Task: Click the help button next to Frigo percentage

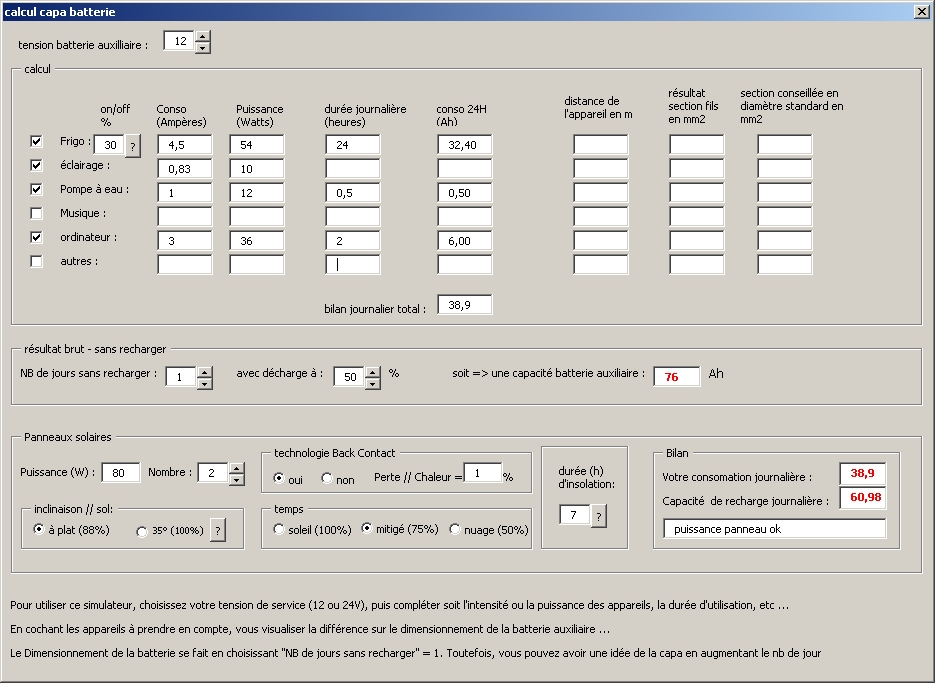Action: 132,146
